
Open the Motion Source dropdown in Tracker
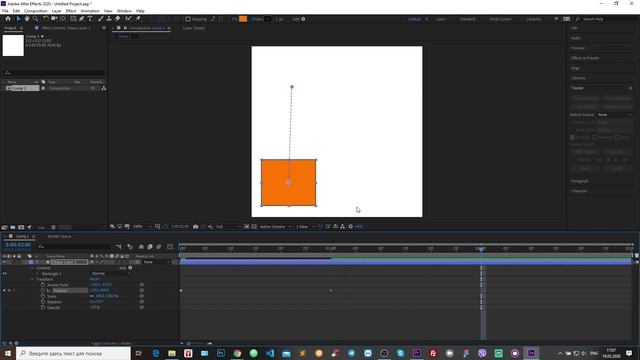(615, 115)
